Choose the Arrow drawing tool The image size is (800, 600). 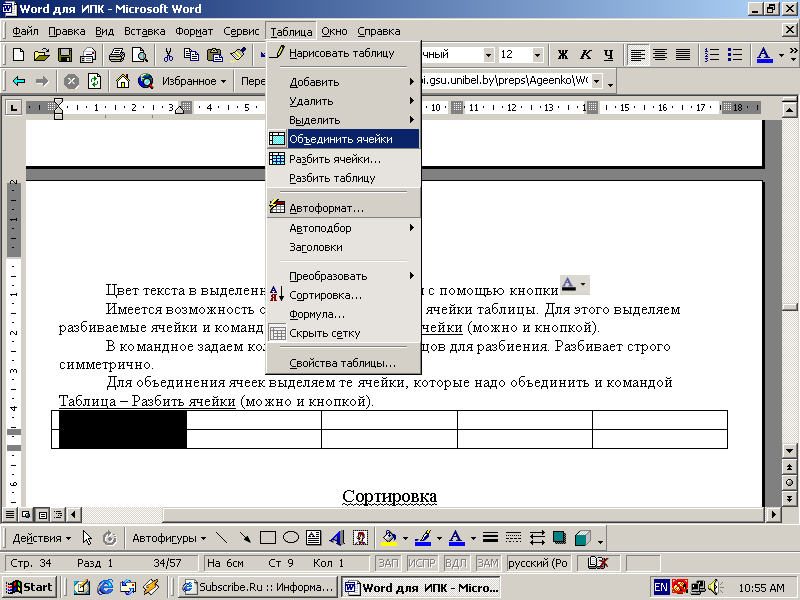click(245, 538)
